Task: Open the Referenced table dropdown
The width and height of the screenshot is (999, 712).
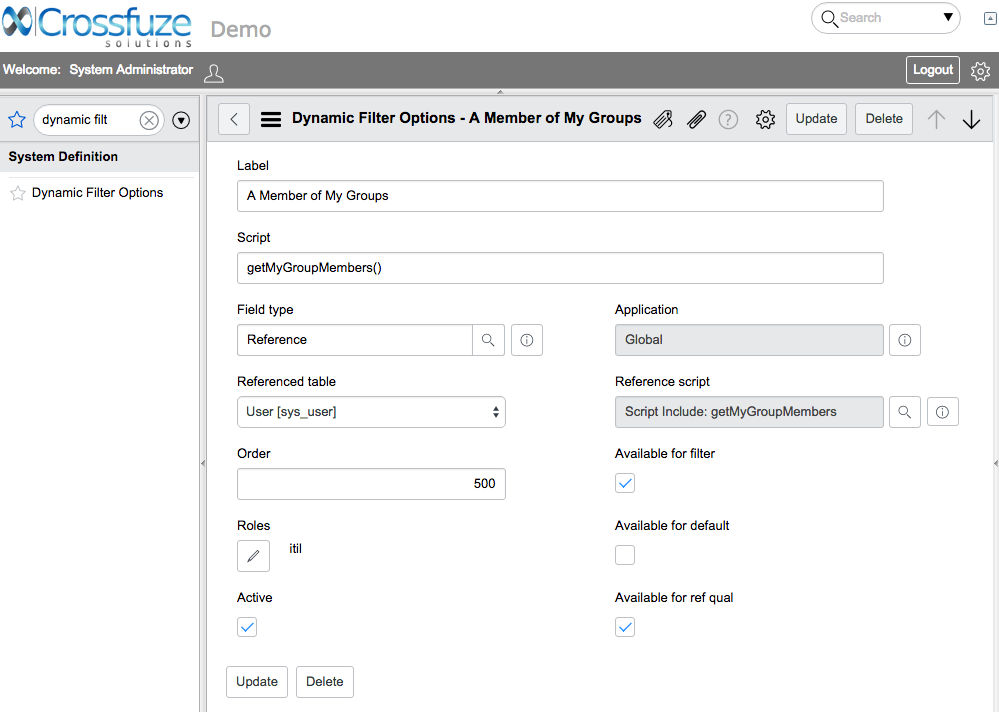Action: tap(371, 412)
